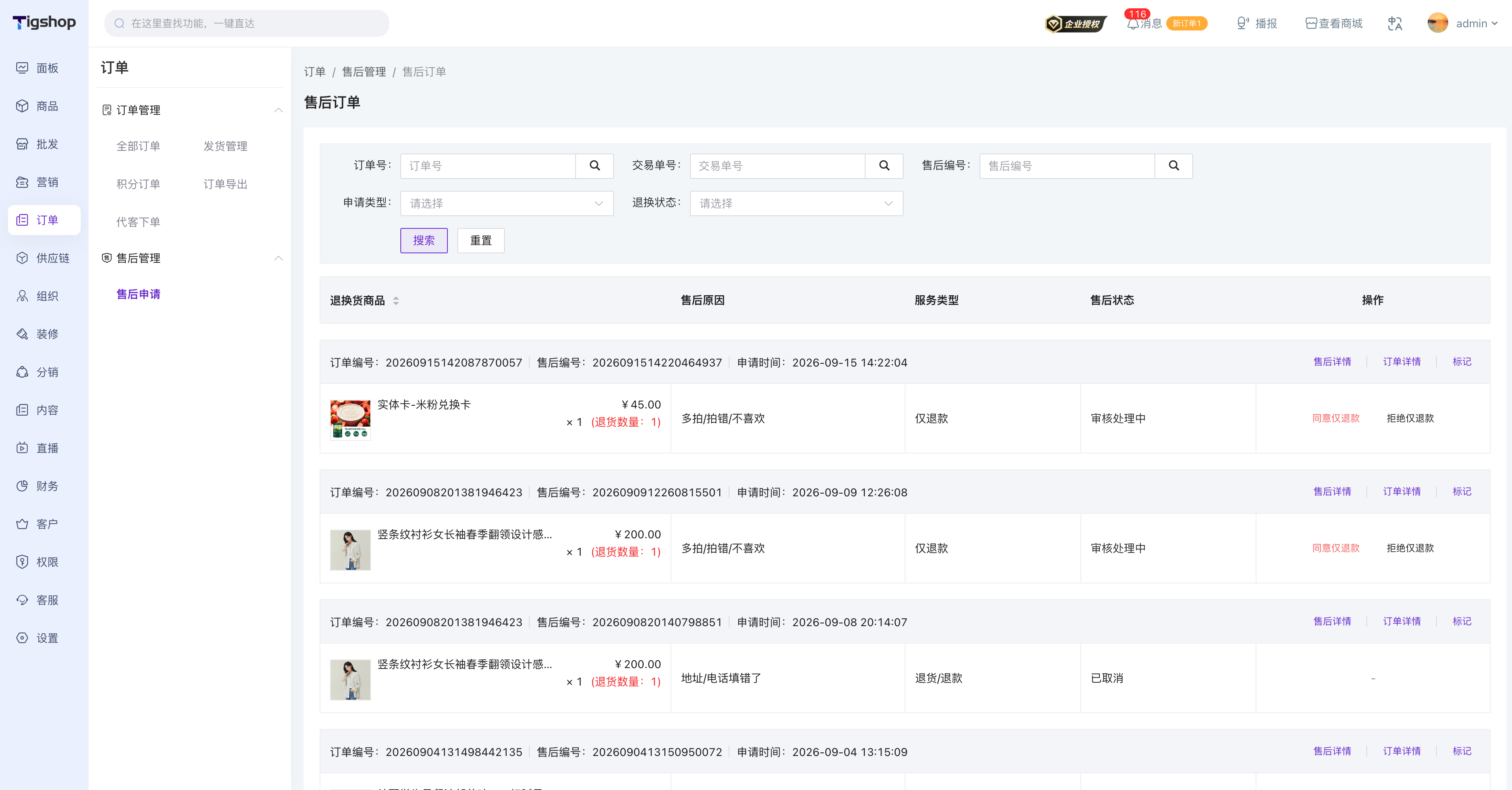1512x790 pixels.
Task: Click 售后管理 in the breadcrumb
Action: pyautogui.click(x=364, y=72)
